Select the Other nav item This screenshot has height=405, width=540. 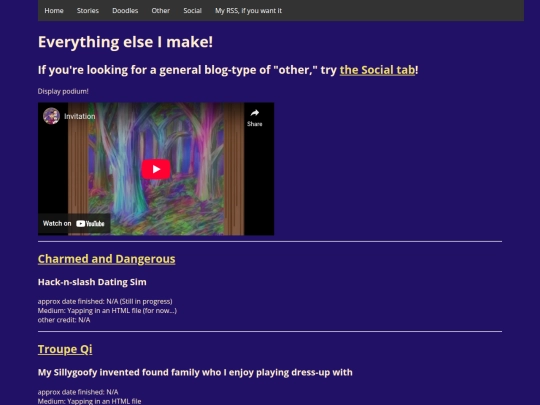[x=160, y=11]
